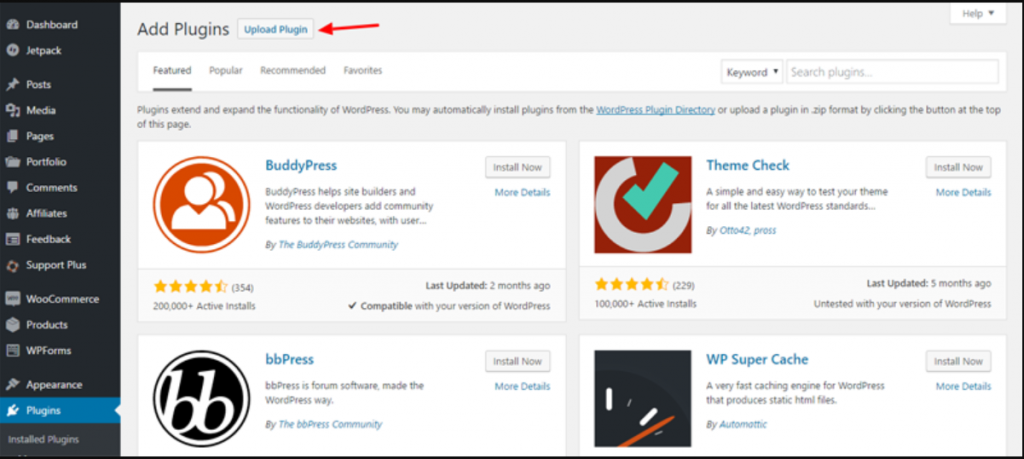Click the Media icon in sidebar
Image resolution: width=1024 pixels, height=459 pixels.
12,110
